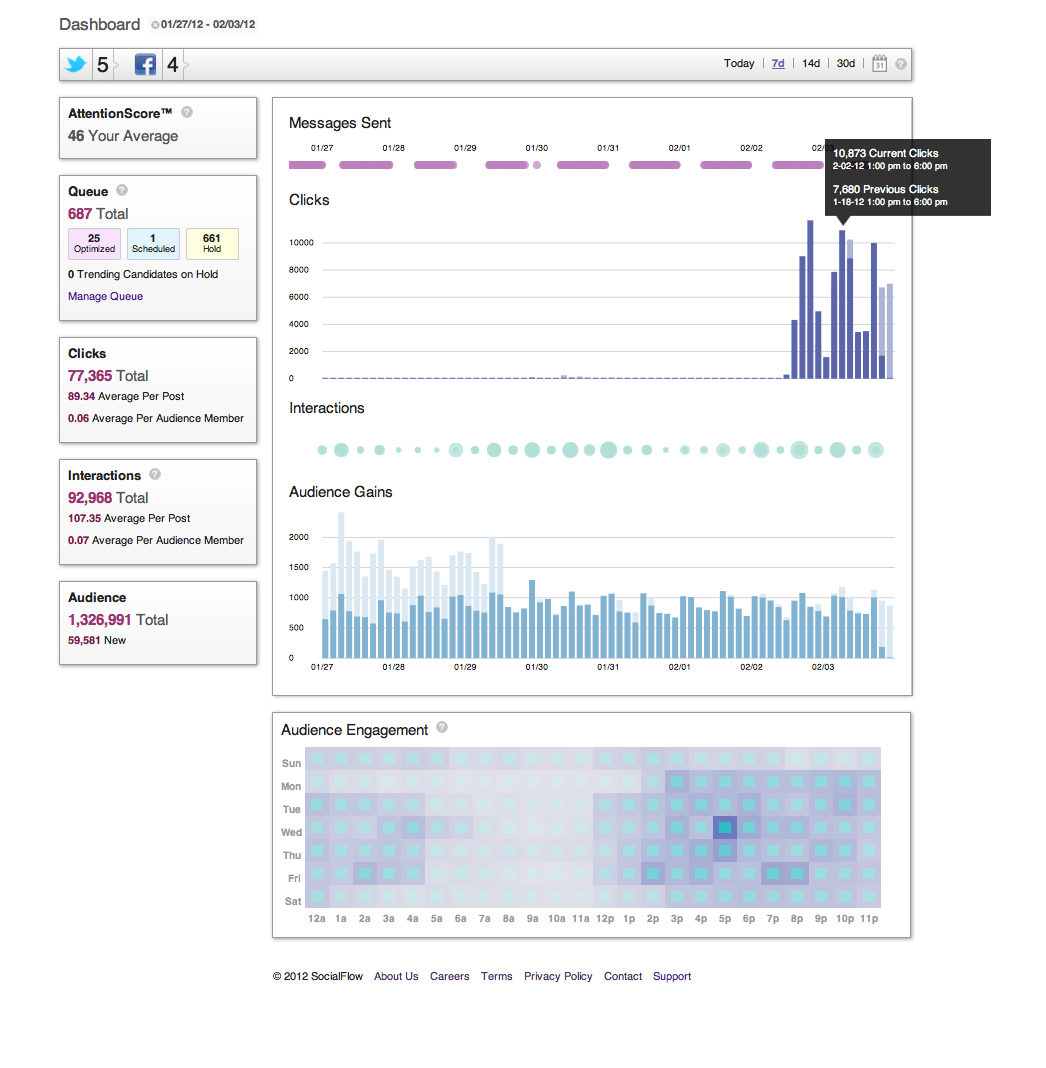Image resolution: width=1046 pixels, height=1068 pixels.
Task: Expand the Facebook accounts count arrow
Action: pyautogui.click(x=186, y=65)
